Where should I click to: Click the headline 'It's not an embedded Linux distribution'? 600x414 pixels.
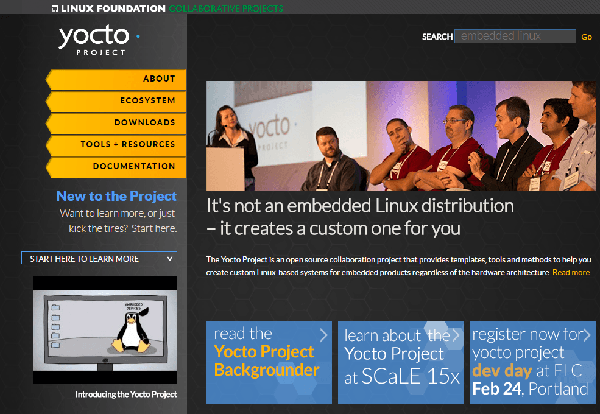click(x=360, y=206)
